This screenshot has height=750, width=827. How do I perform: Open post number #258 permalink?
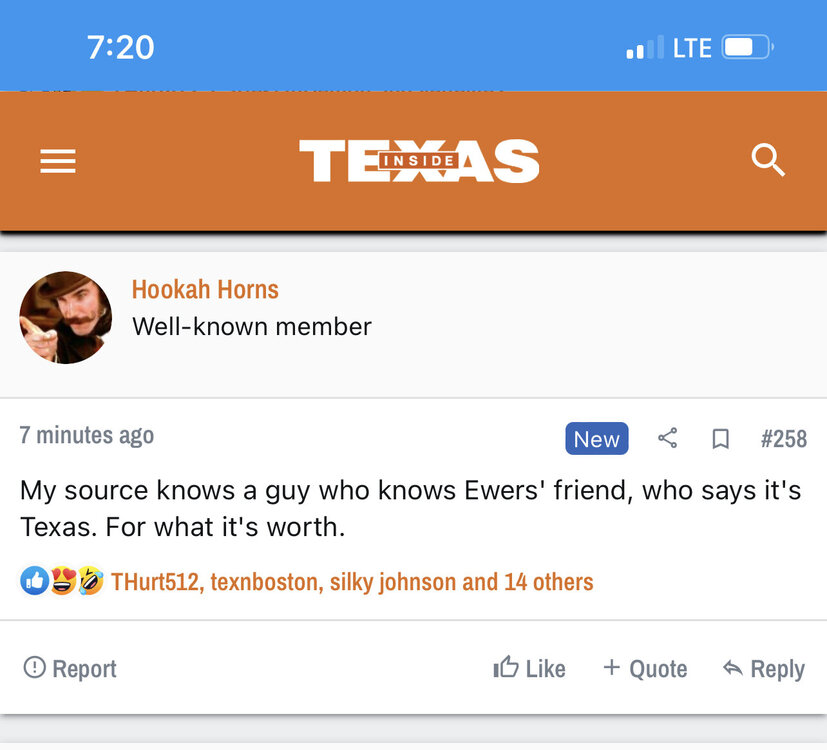click(783, 439)
